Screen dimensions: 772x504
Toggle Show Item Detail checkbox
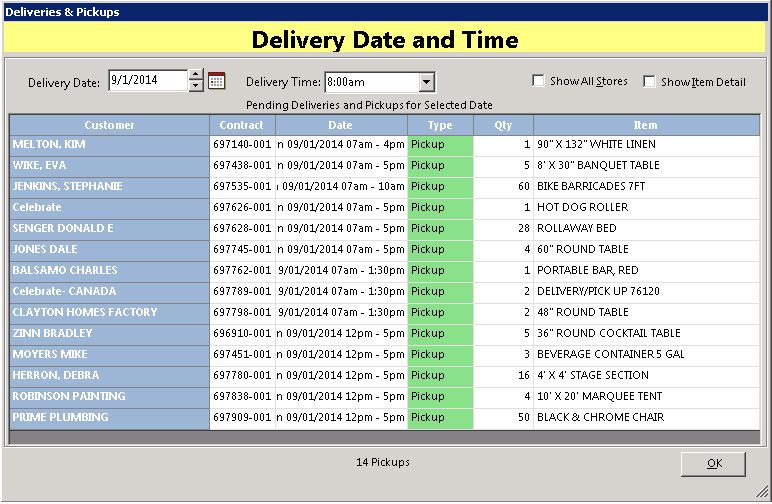point(650,82)
